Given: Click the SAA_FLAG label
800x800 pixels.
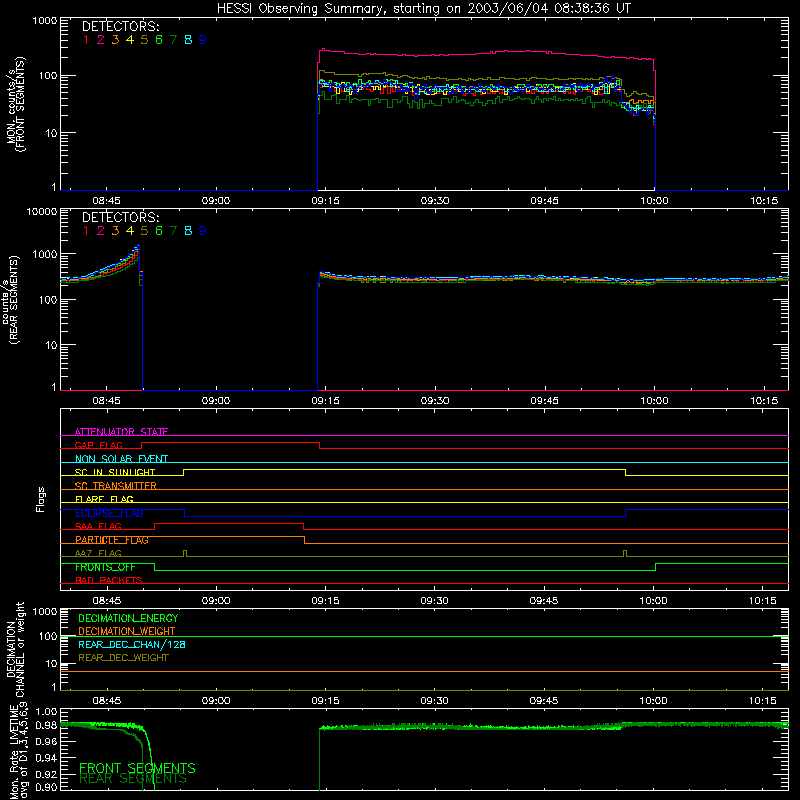Looking at the screenshot, I should coord(98,527).
